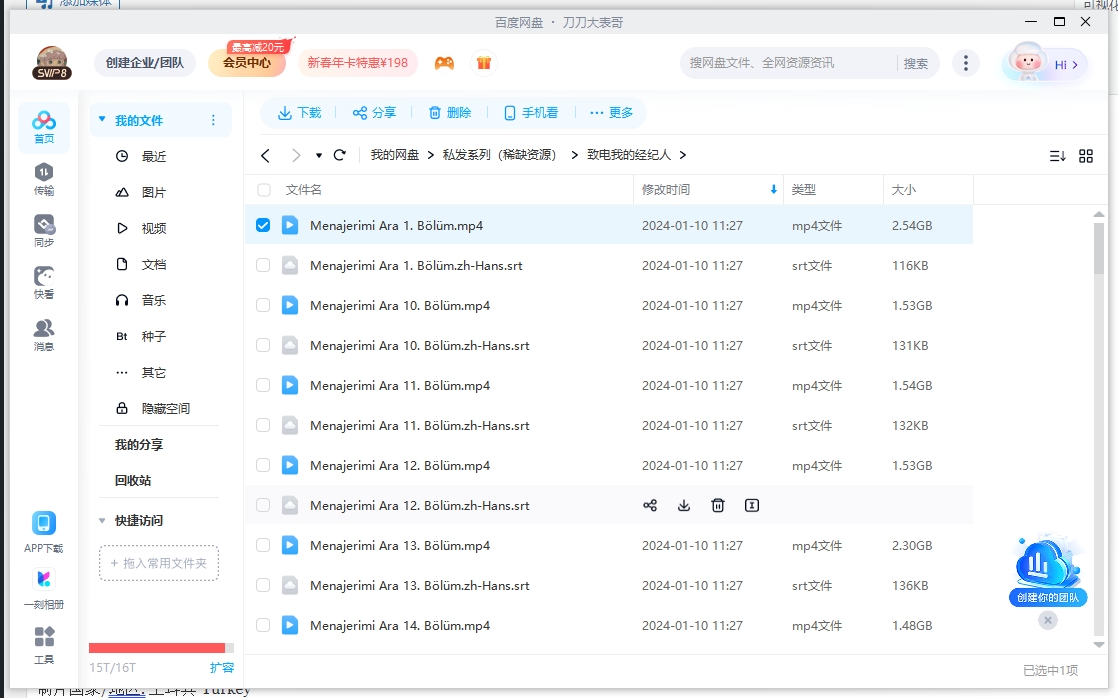This screenshot has width=1118, height=698.
Task: Open the 回收站 (recycle bin) page
Action: point(131,478)
